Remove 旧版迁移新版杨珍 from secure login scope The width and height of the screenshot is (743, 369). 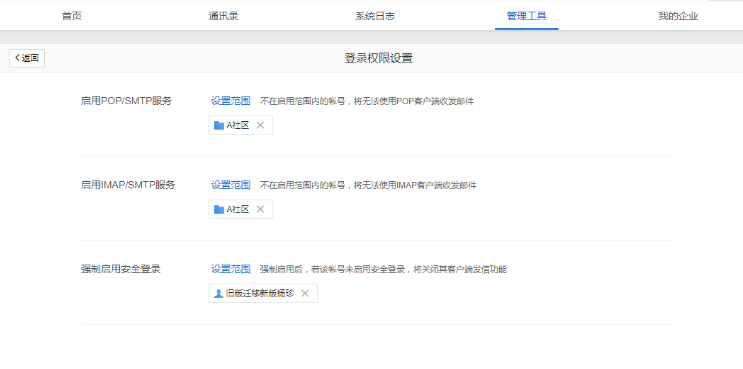[x=305, y=293]
